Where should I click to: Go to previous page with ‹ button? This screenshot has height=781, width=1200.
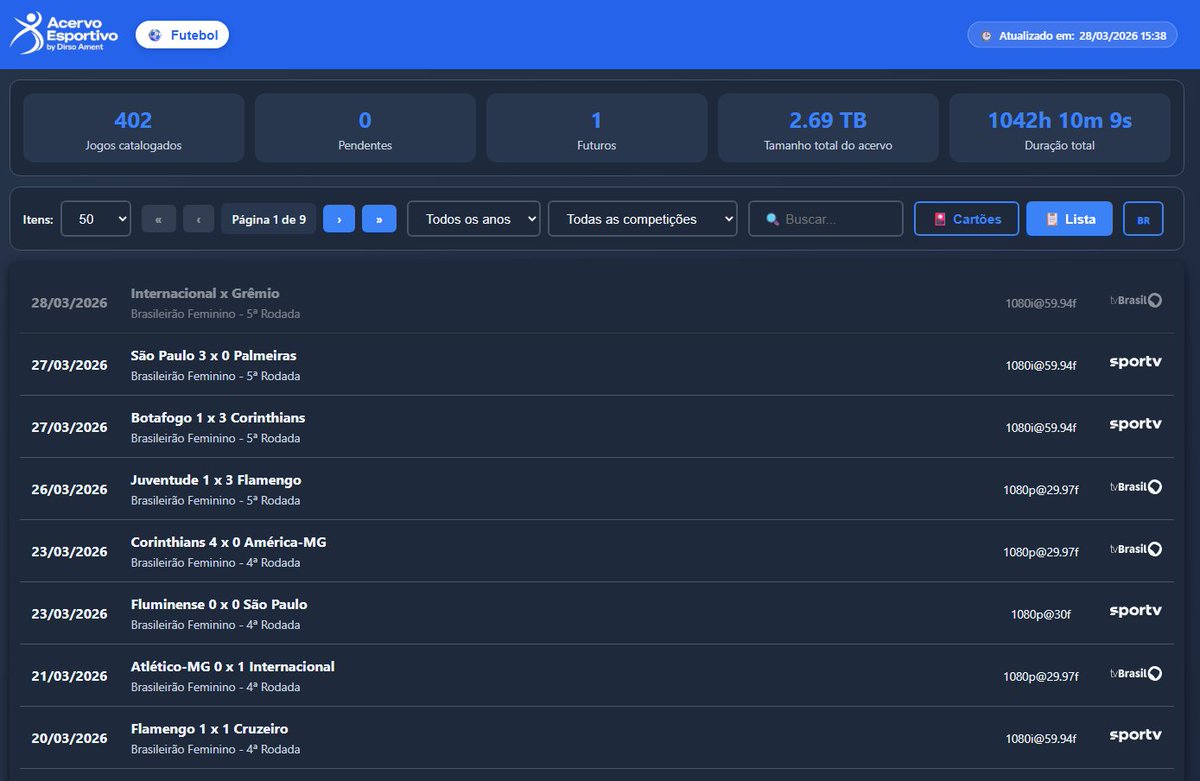[x=198, y=219]
